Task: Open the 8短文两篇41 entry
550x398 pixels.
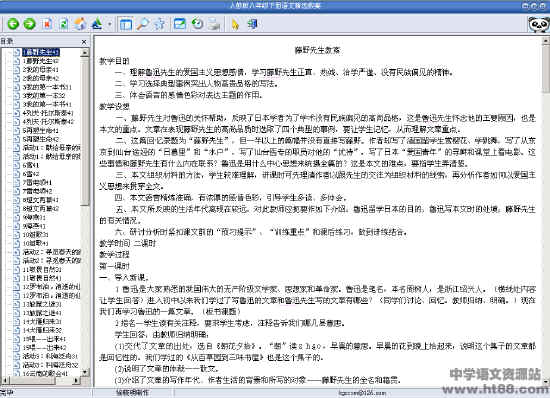Action: click(x=41, y=200)
